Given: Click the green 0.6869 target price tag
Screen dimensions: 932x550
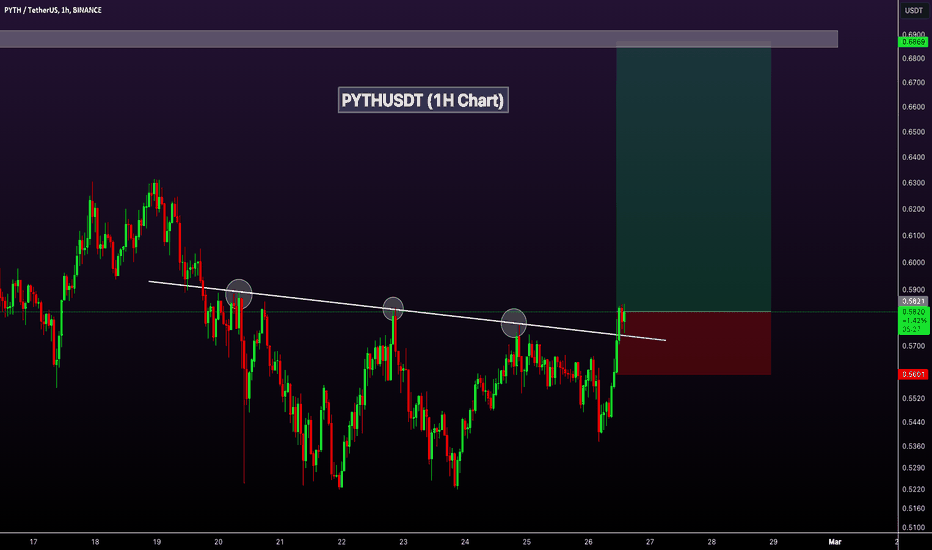Looking at the screenshot, I should [x=914, y=42].
